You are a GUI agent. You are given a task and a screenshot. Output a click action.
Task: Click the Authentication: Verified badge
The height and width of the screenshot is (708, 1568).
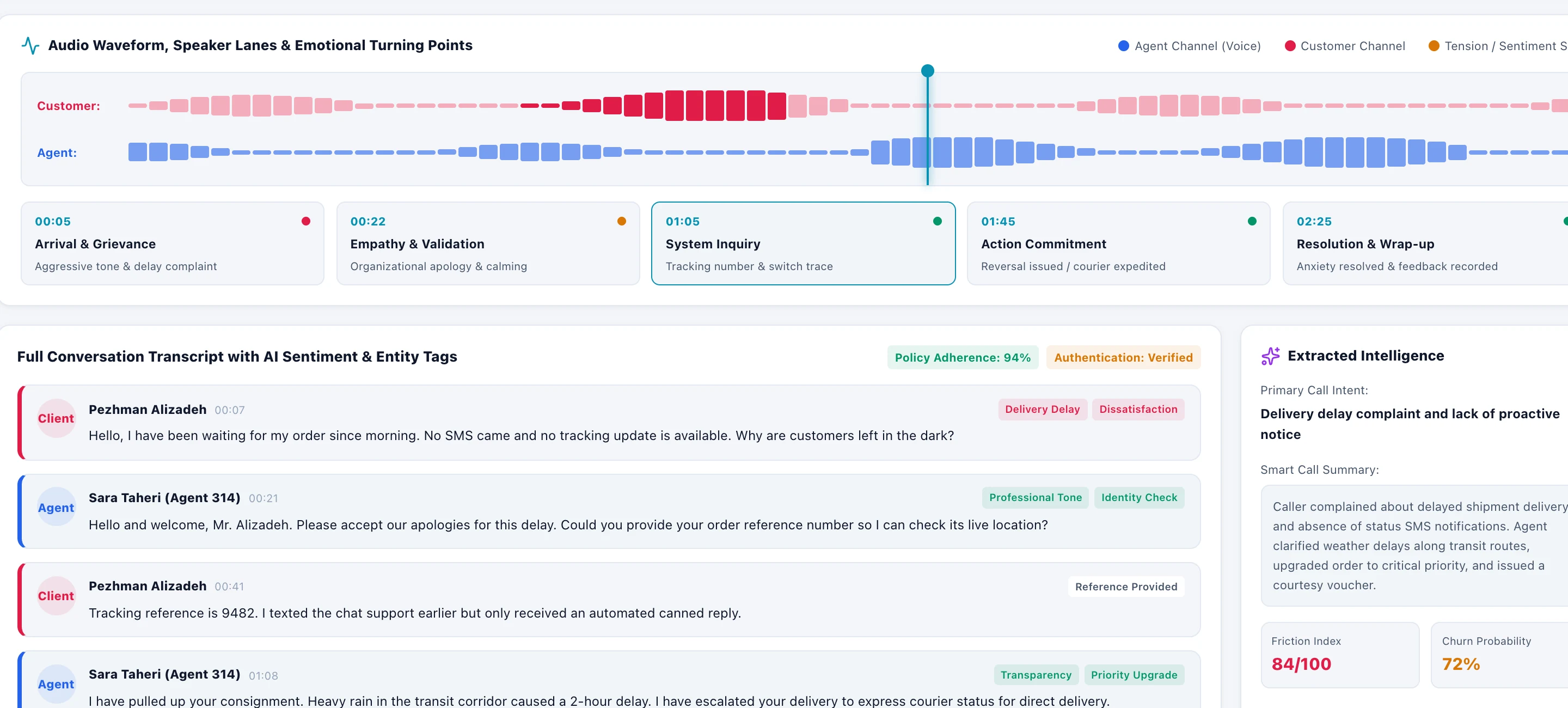(x=1123, y=357)
